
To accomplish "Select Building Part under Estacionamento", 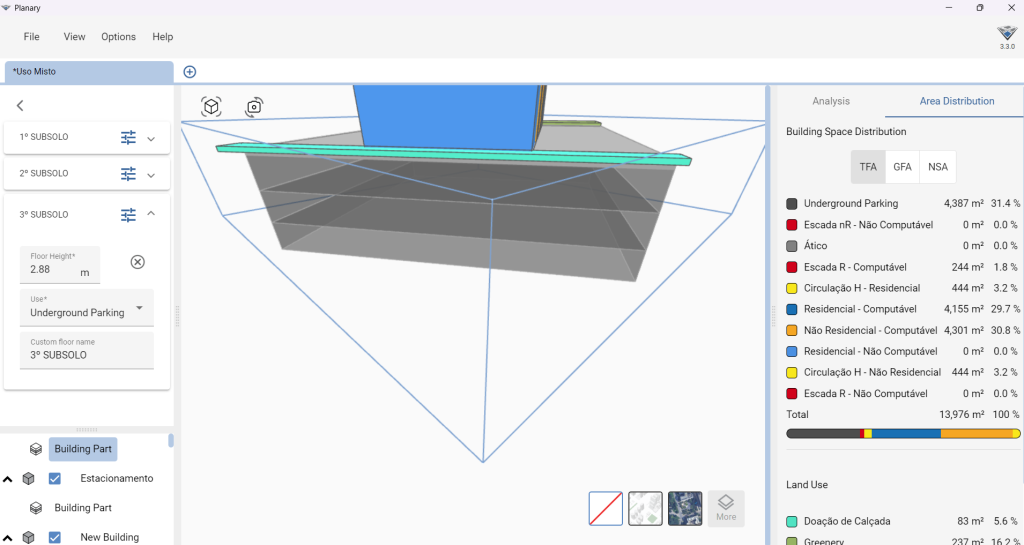I will 83,508.
